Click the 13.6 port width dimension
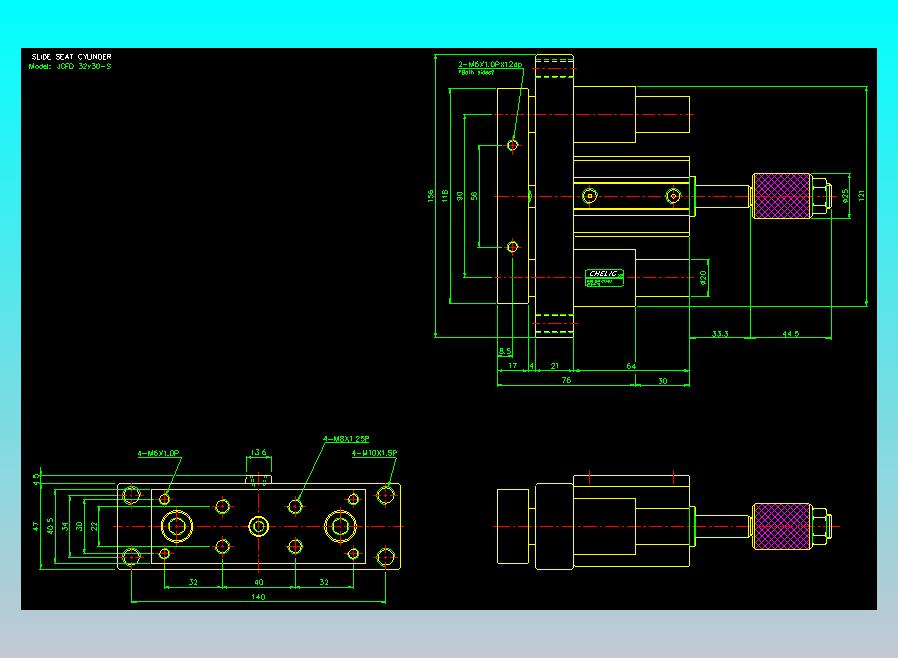The height and width of the screenshot is (658, 898). point(258,452)
